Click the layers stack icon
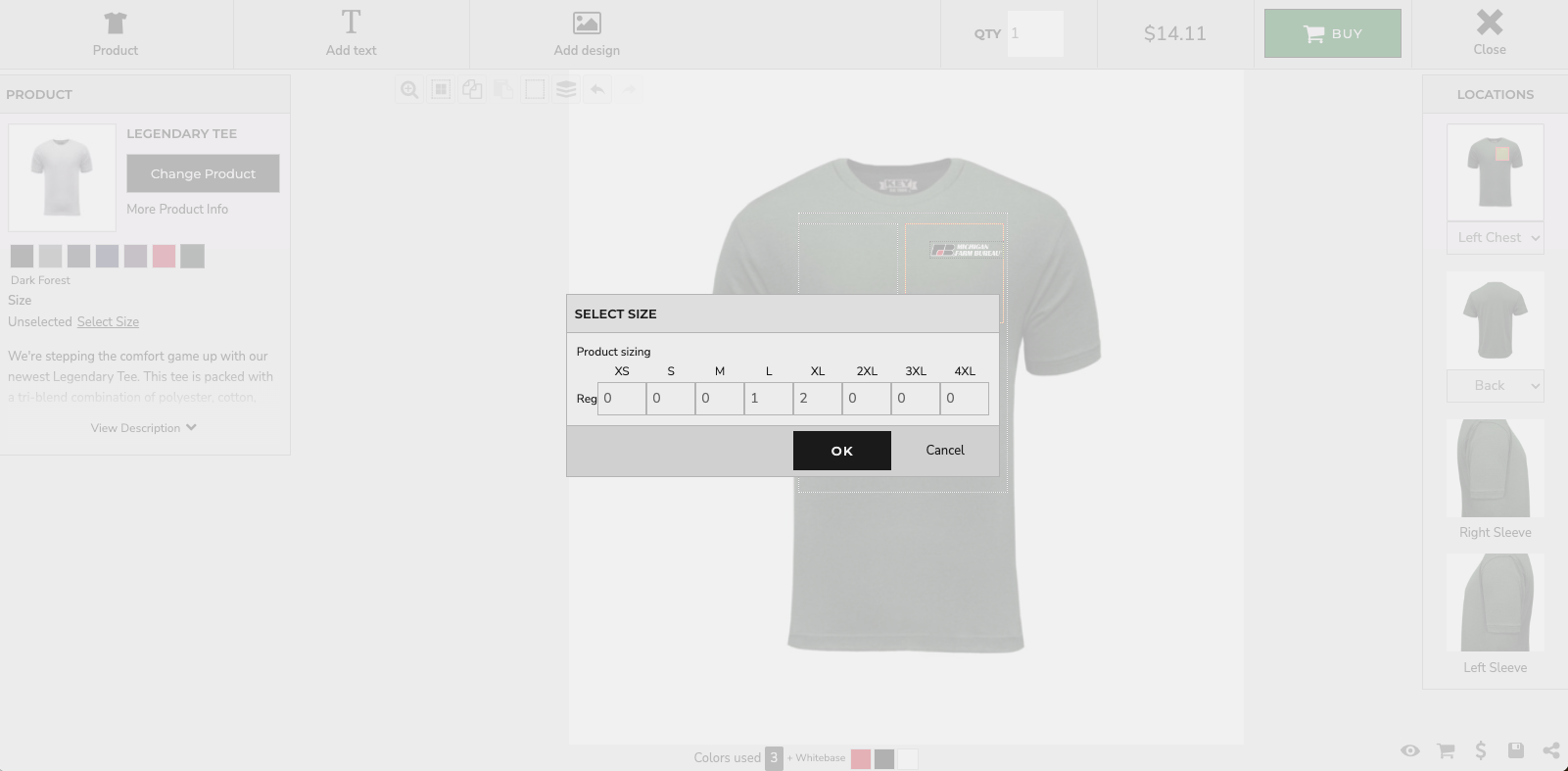Image resolution: width=1568 pixels, height=771 pixels. click(566, 90)
